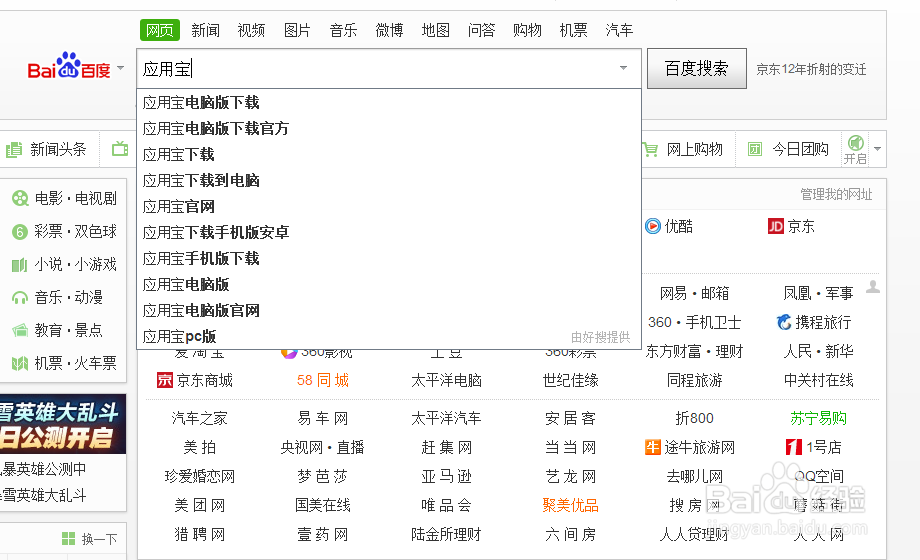Click the 音乐·动漫 headphones icon

point(20,298)
